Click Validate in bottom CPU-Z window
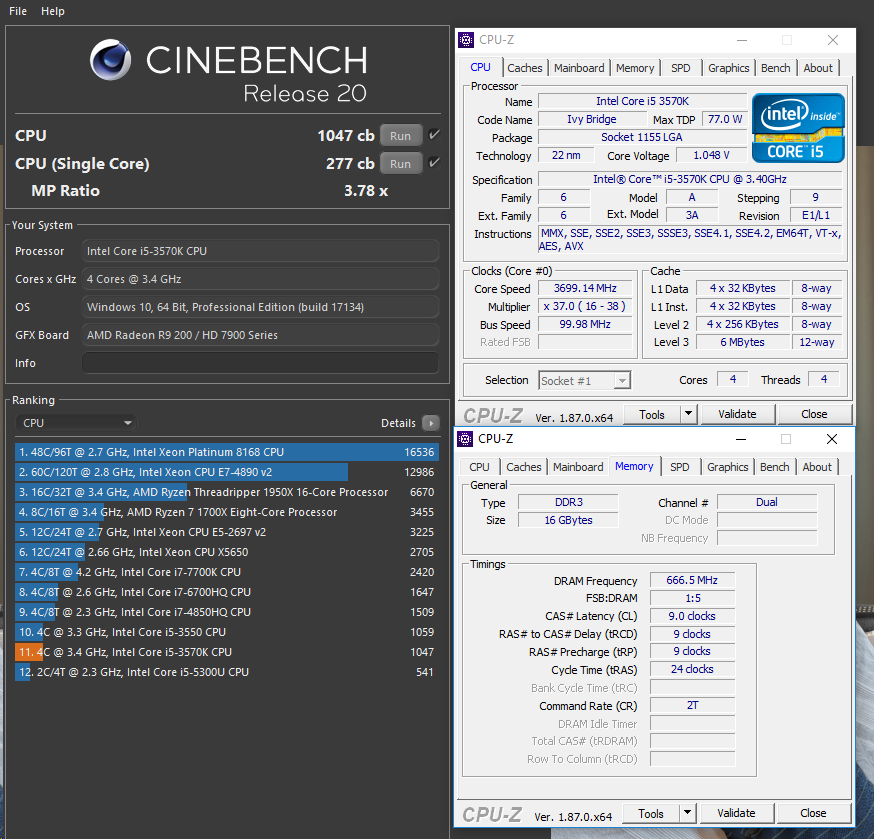This screenshot has width=874, height=839. pyautogui.click(x=736, y=813)
